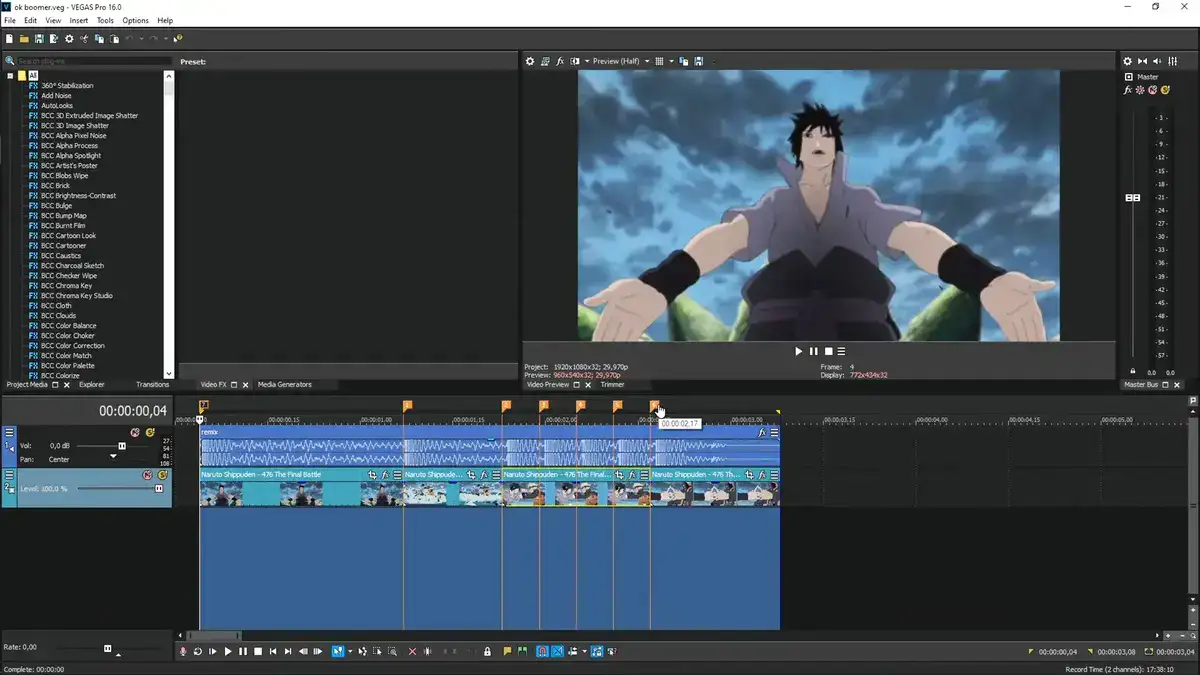Open Pan/Crop on the first Naruto clip
1200x675 pixels.
click(x=372, y=475)
